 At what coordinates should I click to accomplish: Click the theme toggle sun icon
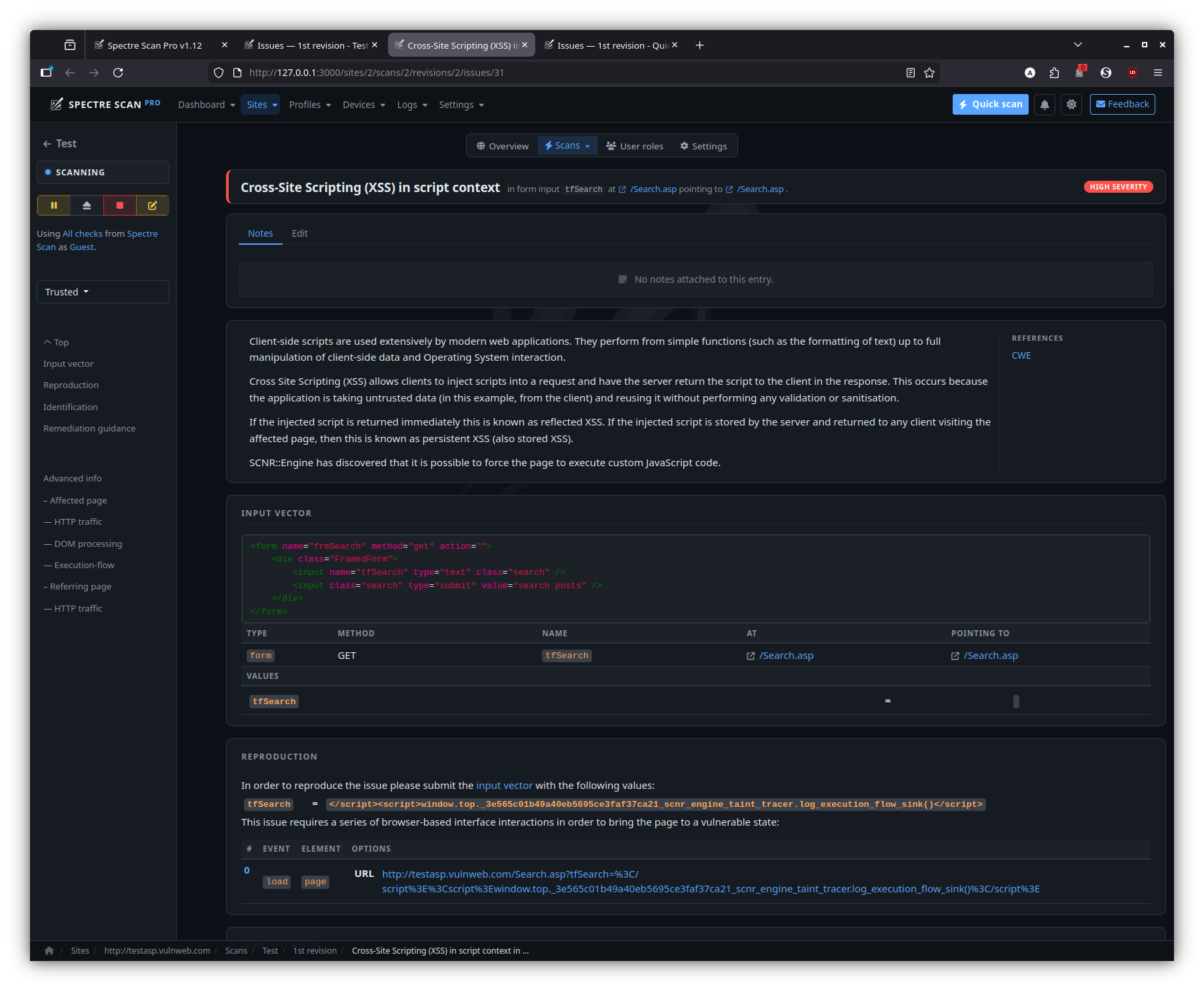[x=1071, y=105]
